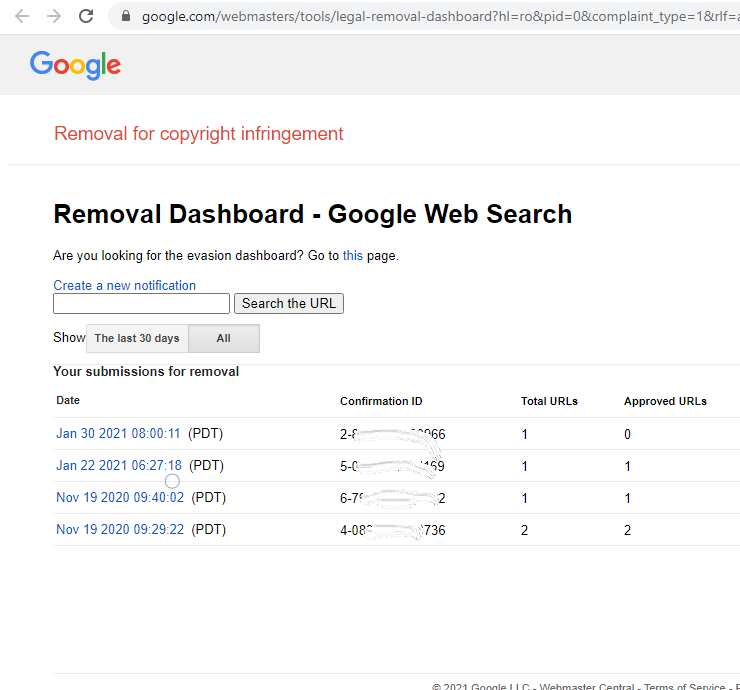740x690 pixels.
Task: Open the Jan 22 2021 06:27:18 submission
Action: (118, 465)
